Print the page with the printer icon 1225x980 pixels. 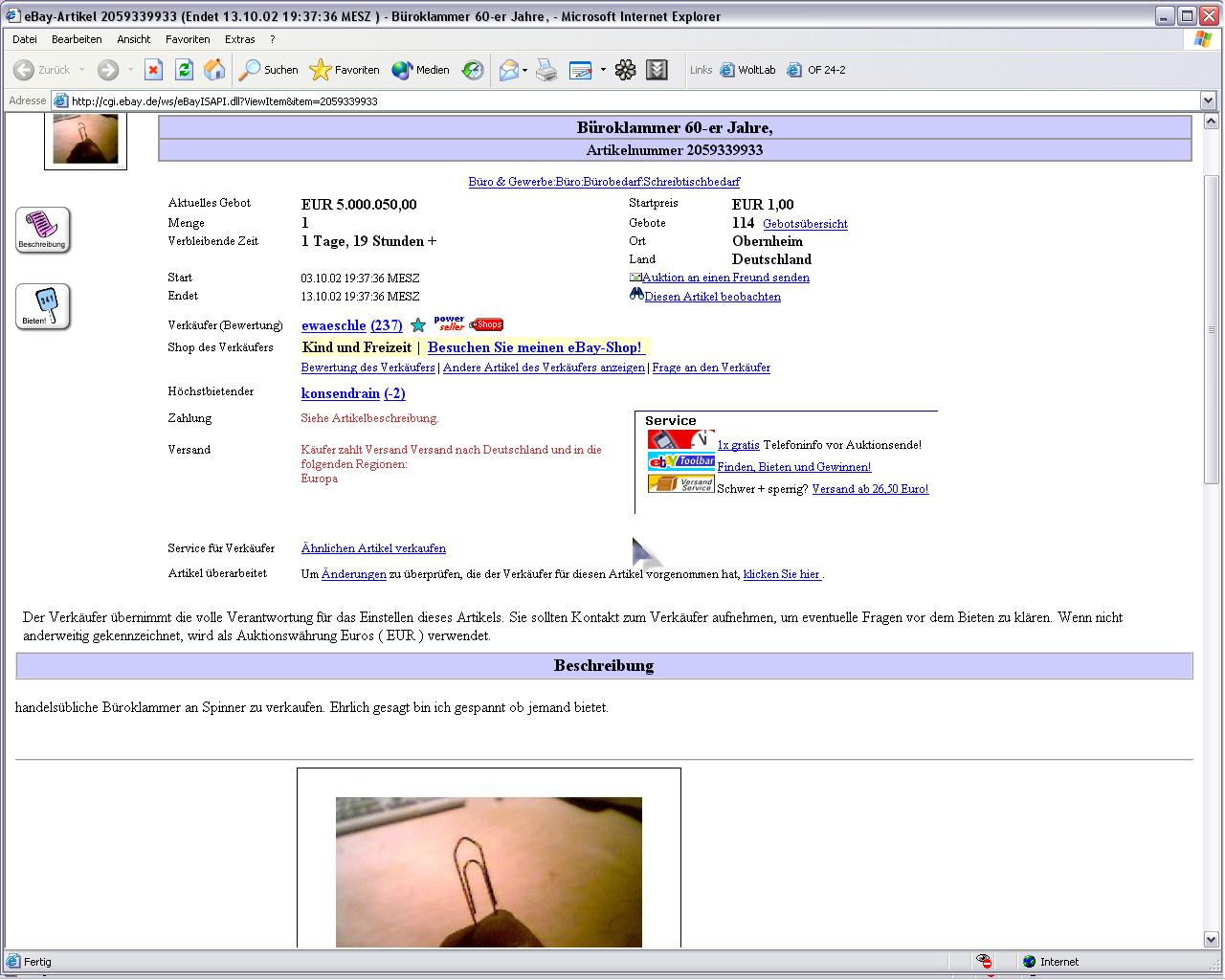[x=546, y=70]
